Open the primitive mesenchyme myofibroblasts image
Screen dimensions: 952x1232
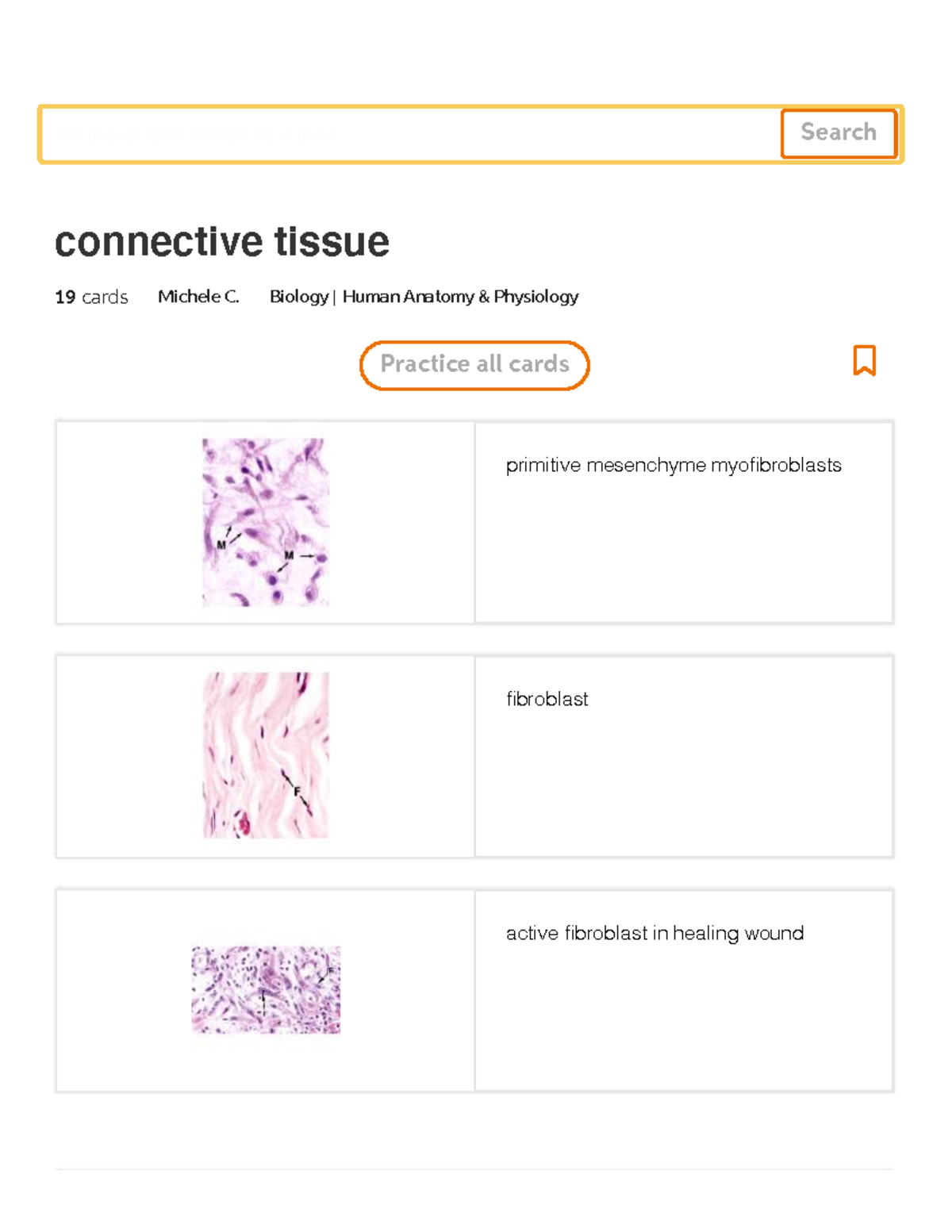[266, 522]
